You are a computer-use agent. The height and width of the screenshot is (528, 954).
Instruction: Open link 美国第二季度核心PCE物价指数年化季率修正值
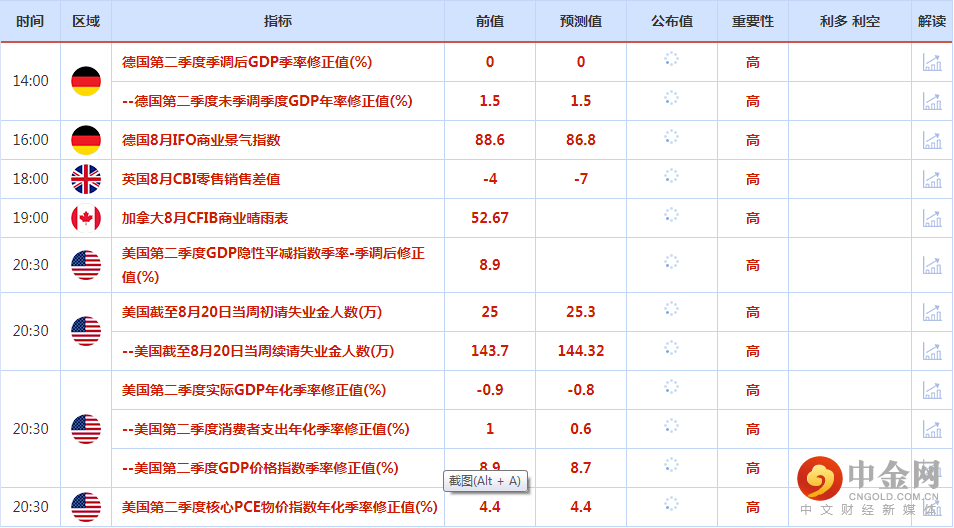point(280,507)
